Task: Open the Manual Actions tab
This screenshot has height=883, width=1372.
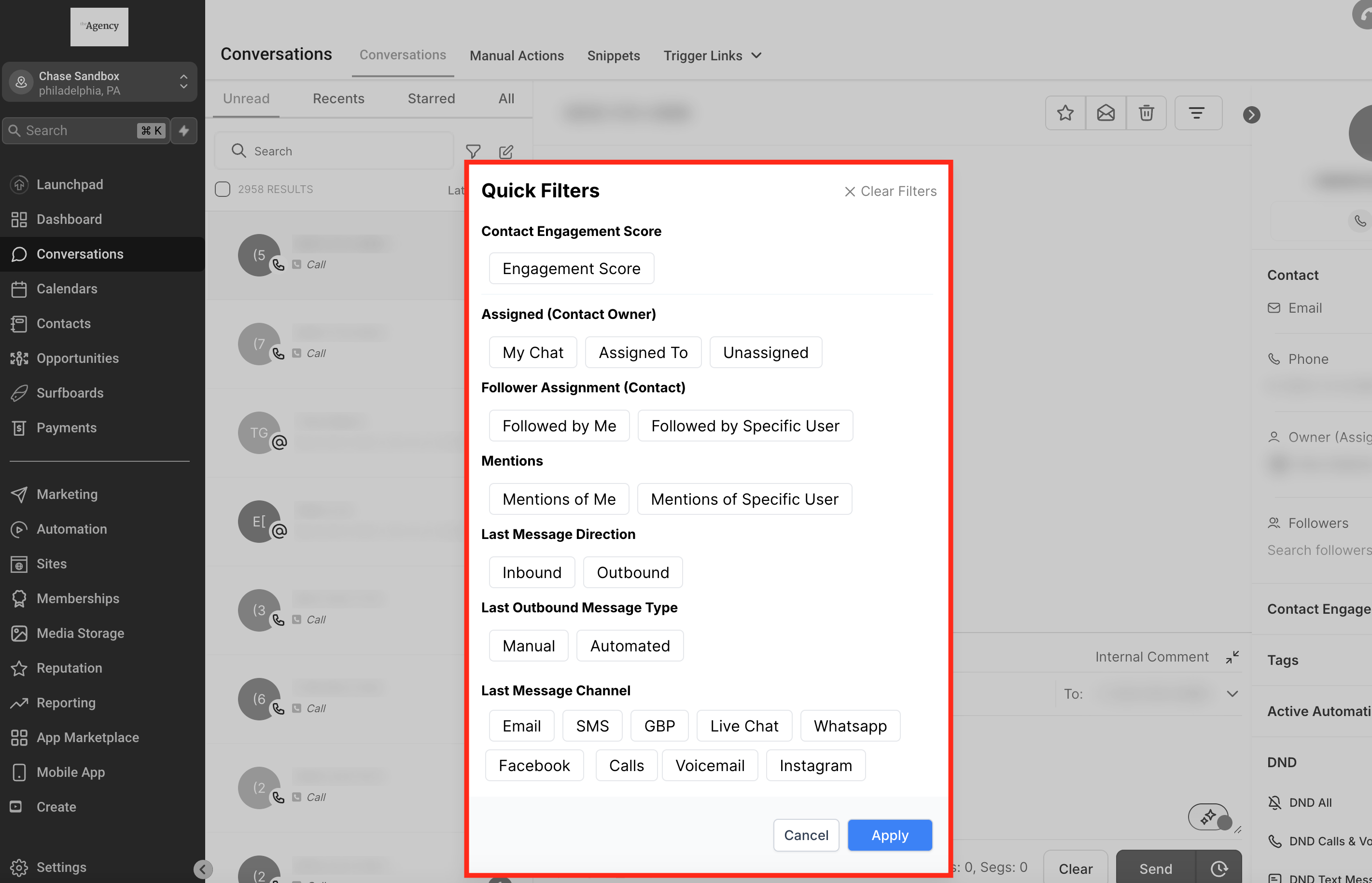Action: click(516, 55)
